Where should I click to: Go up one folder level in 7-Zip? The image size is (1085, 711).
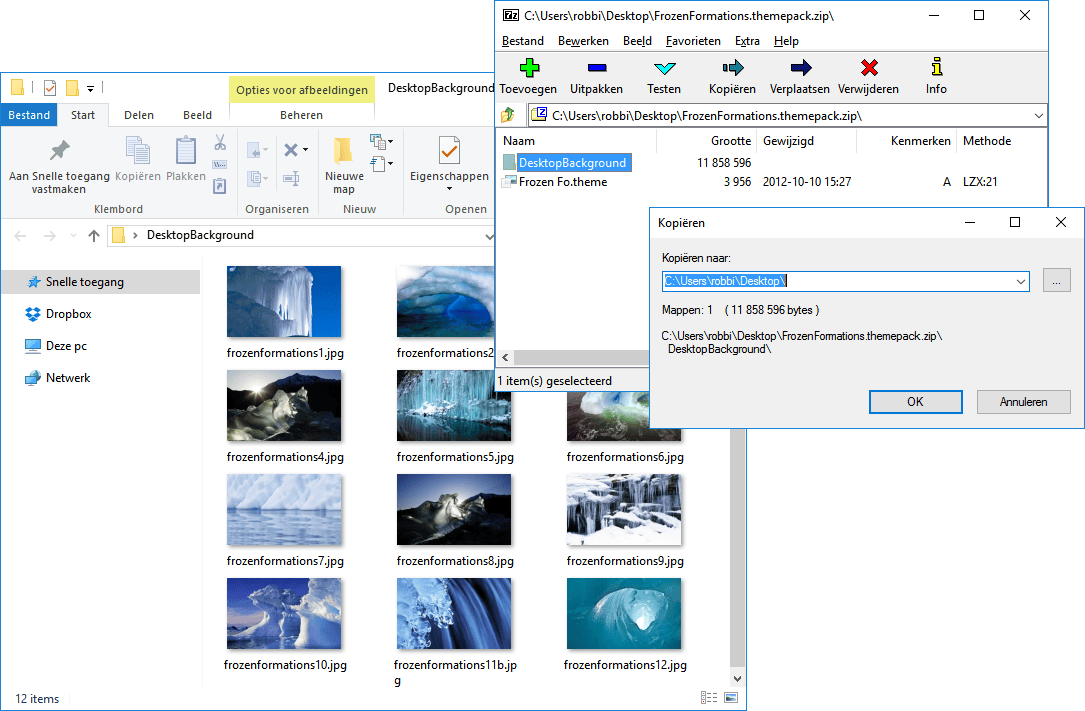pos(508,116)
